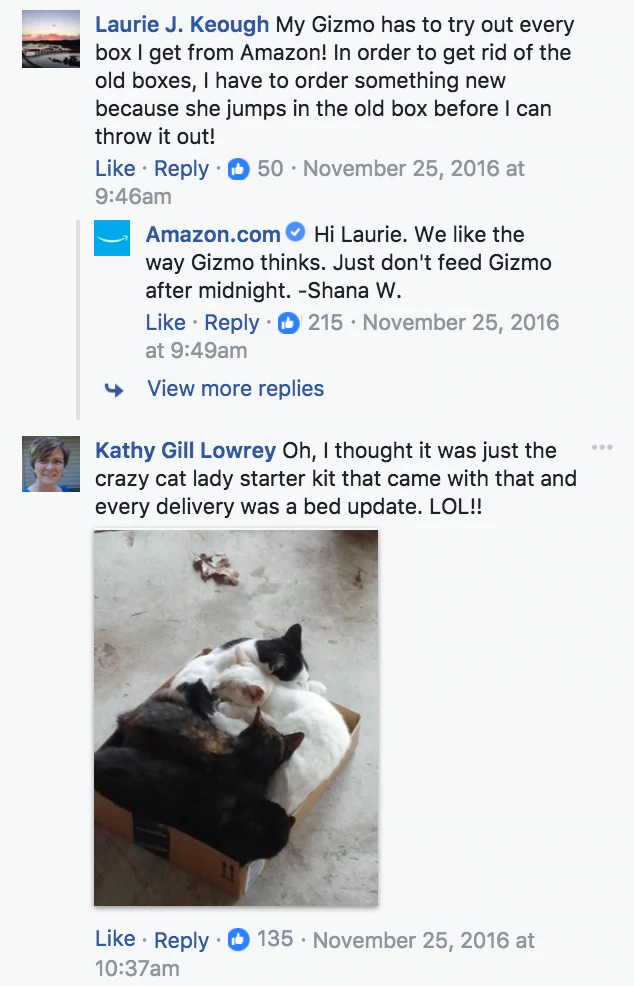Click the November 25, 2016 timestamp on Amazon's reply

(461, 323)
